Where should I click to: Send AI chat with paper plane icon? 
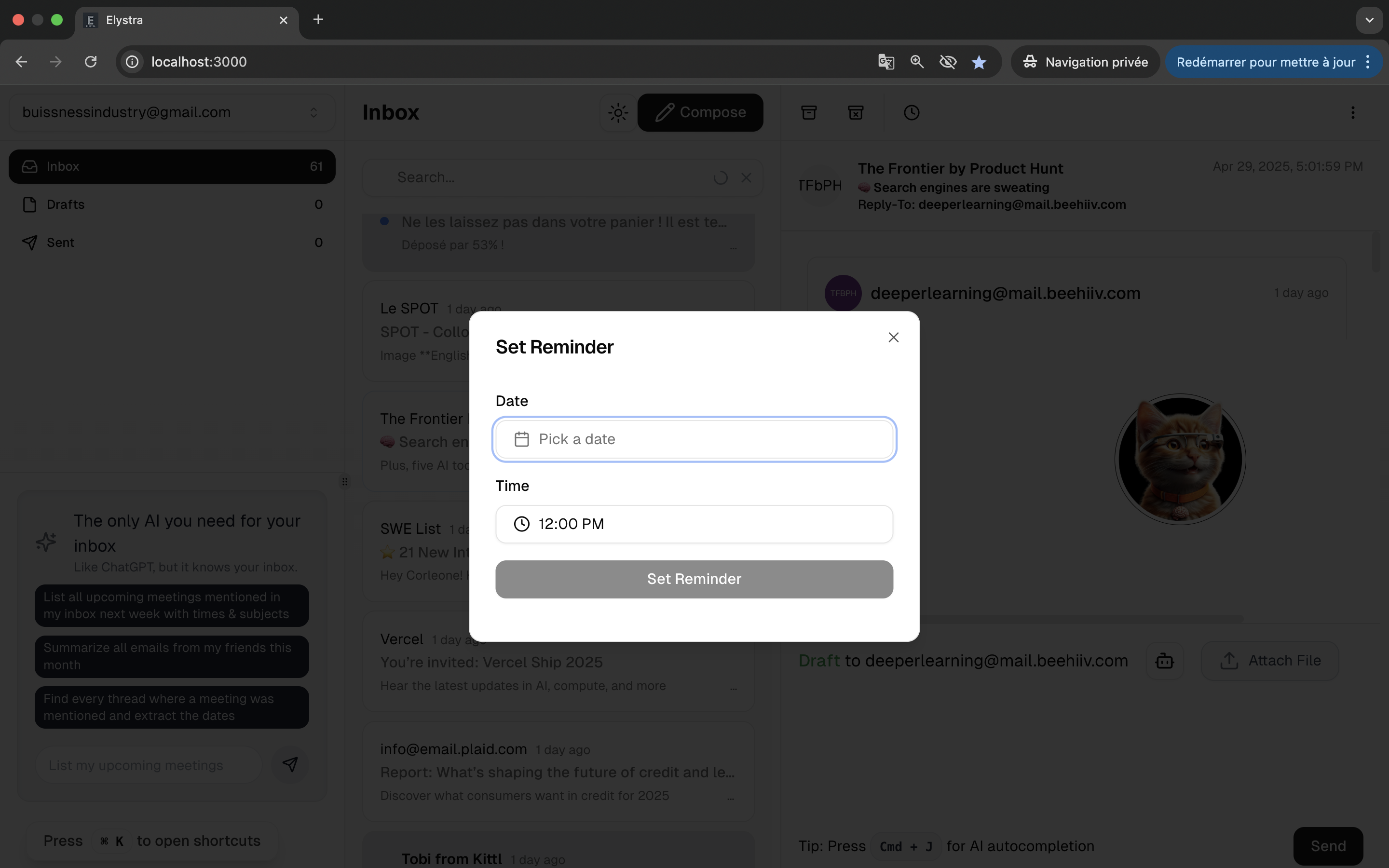(x=290, y=765)
